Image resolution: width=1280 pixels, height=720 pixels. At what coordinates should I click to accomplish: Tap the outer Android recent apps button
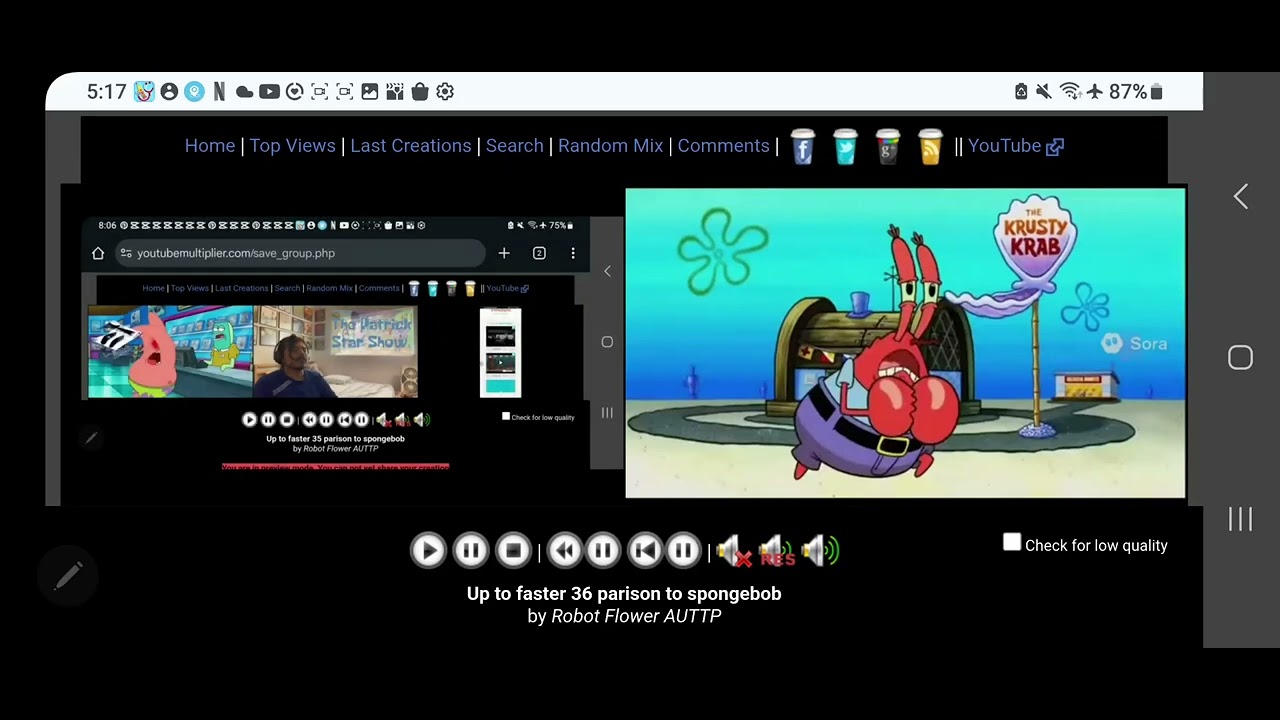1240,518
